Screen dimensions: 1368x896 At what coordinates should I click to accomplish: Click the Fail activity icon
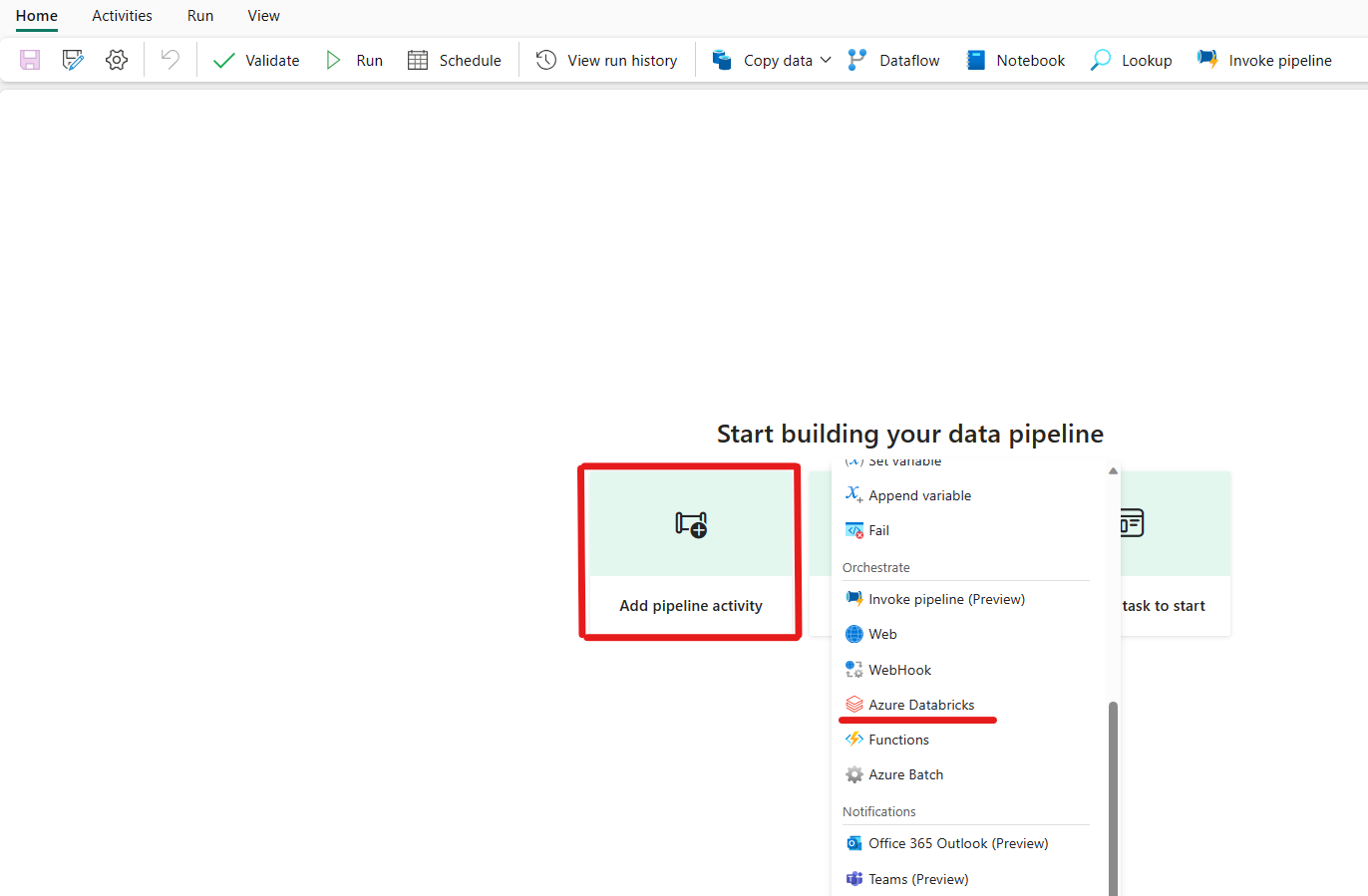tap(855, 530)
